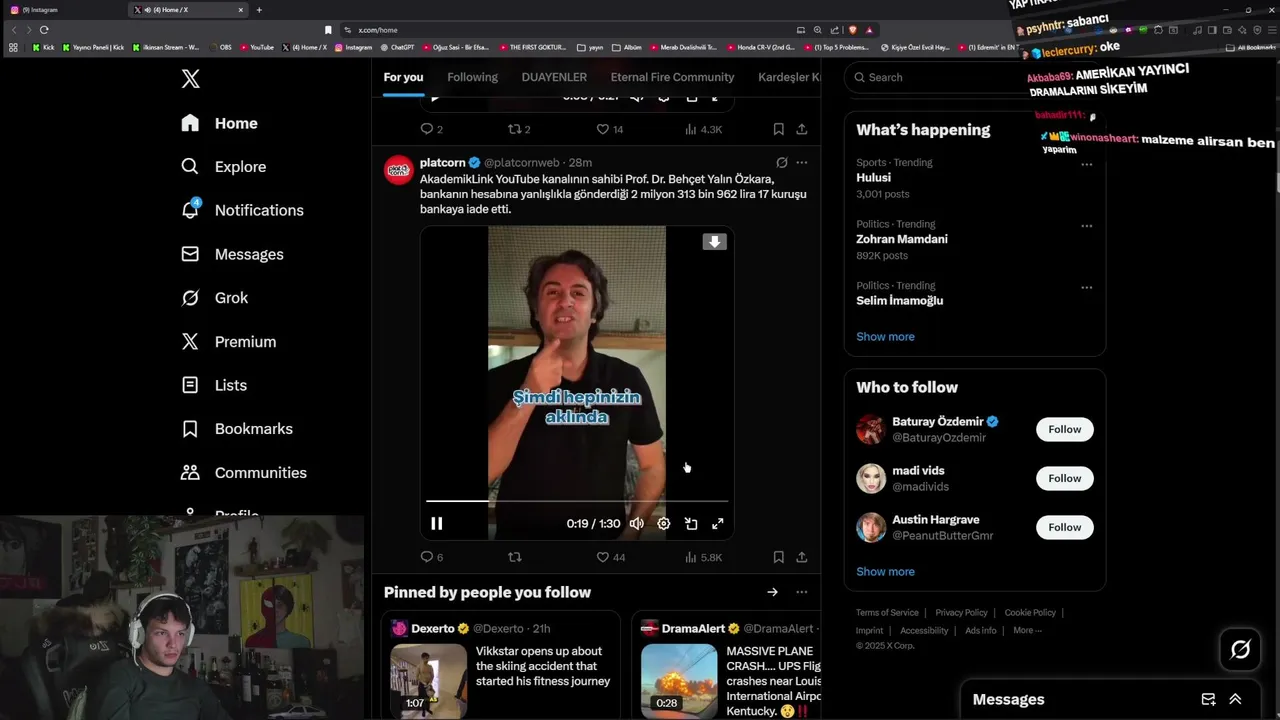1280x720 pixels.
Task: Follow Baturay Özdemir
Action: 1064,429
